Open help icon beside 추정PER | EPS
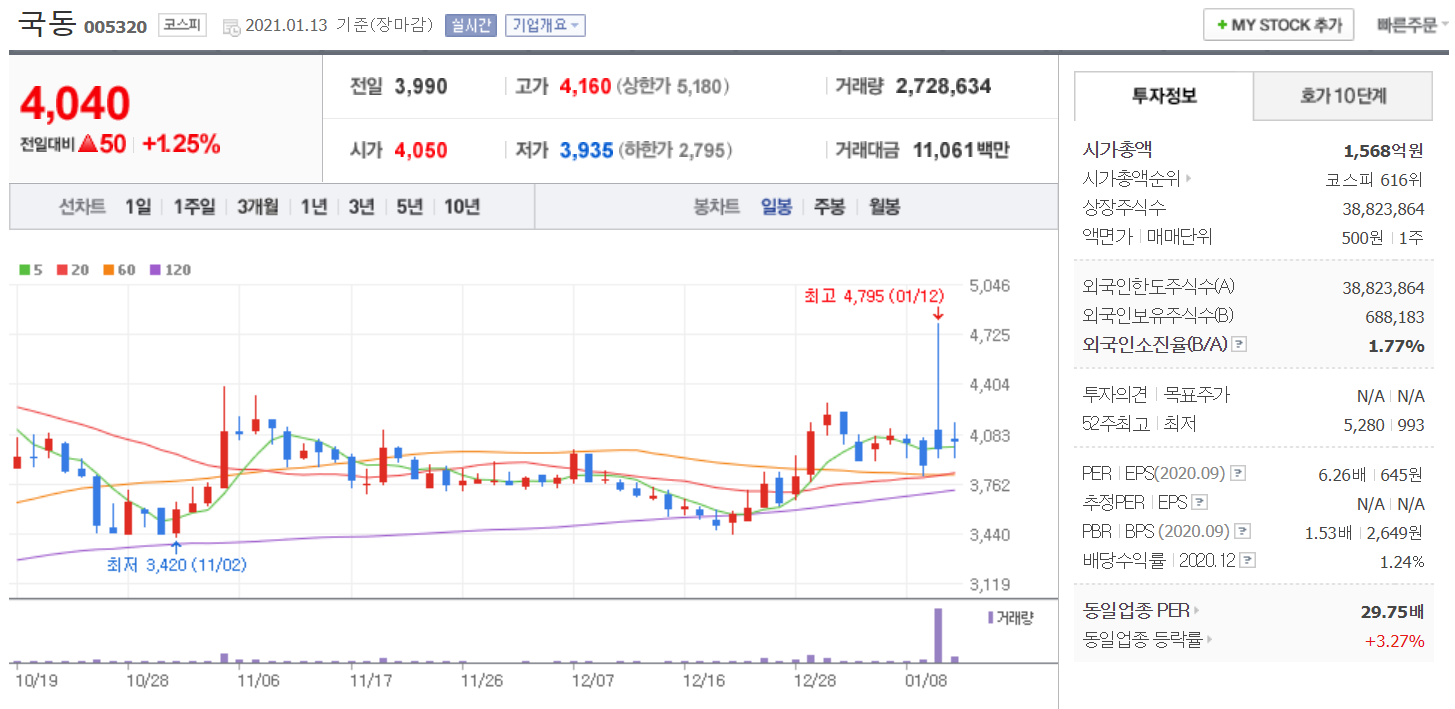The width and height of the screenshot is (1455, 709). tap(1200, 502)
